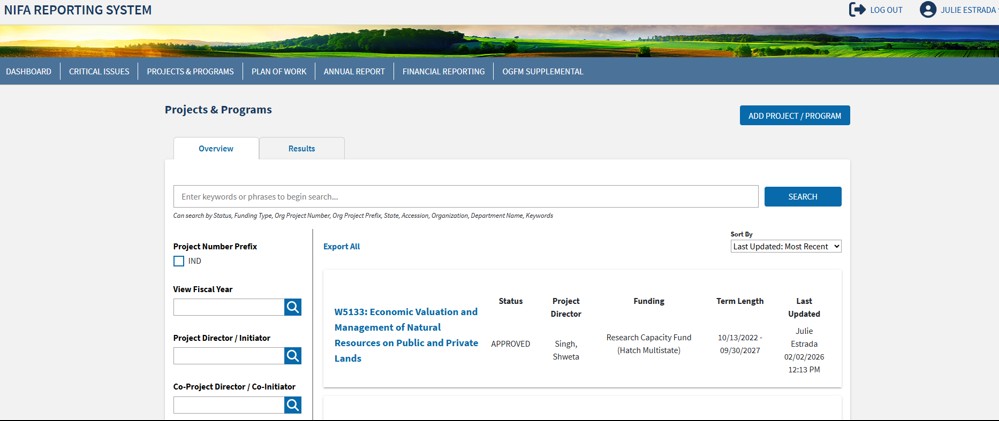This screenshot has height=421, width=999.
Task: Focus the keywords search input field
Action: (x=466, y=197)
